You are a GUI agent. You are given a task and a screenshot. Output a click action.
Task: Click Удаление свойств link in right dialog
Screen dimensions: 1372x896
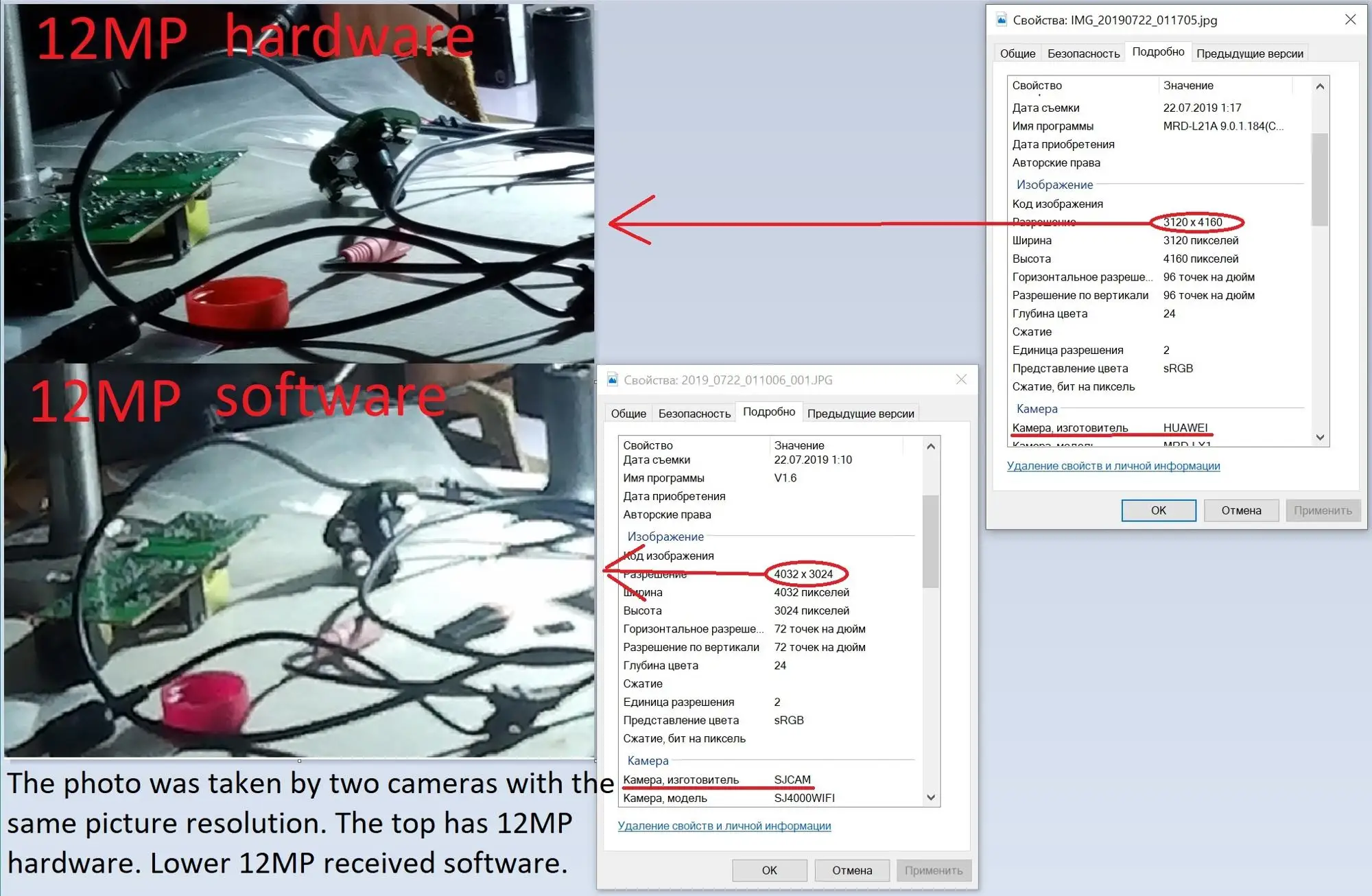click(x=1113, y=466)
